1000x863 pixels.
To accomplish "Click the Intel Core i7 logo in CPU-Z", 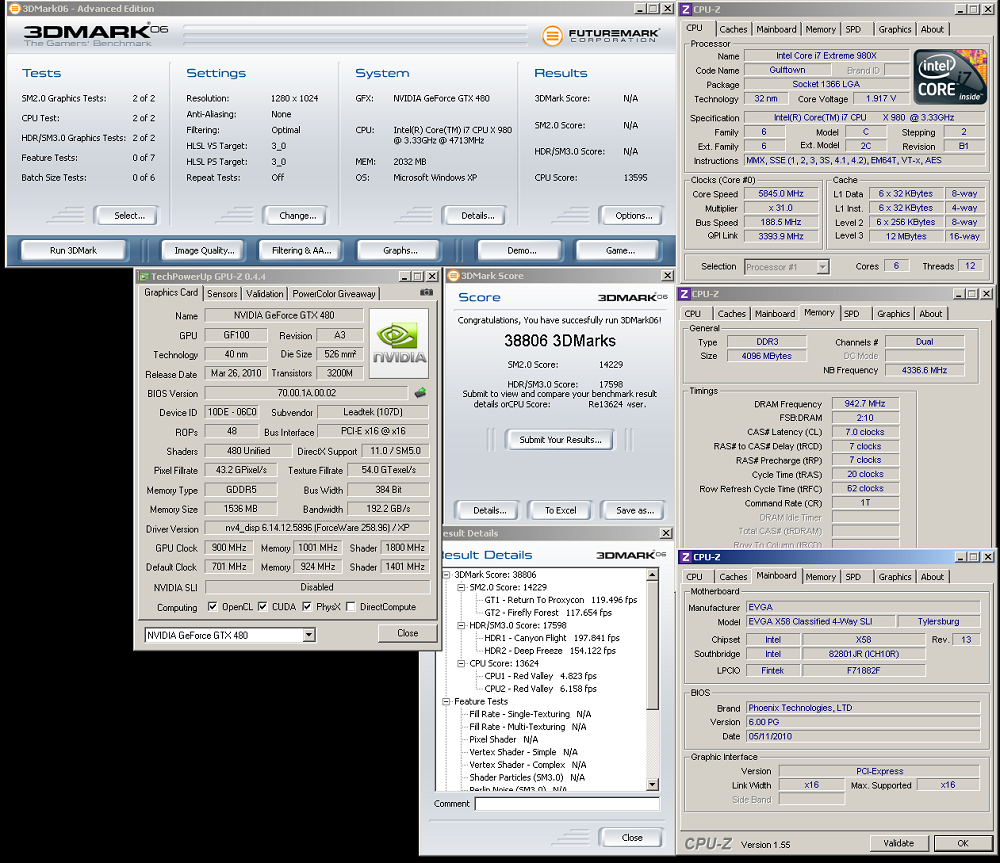I will click(x=950, y=77).
